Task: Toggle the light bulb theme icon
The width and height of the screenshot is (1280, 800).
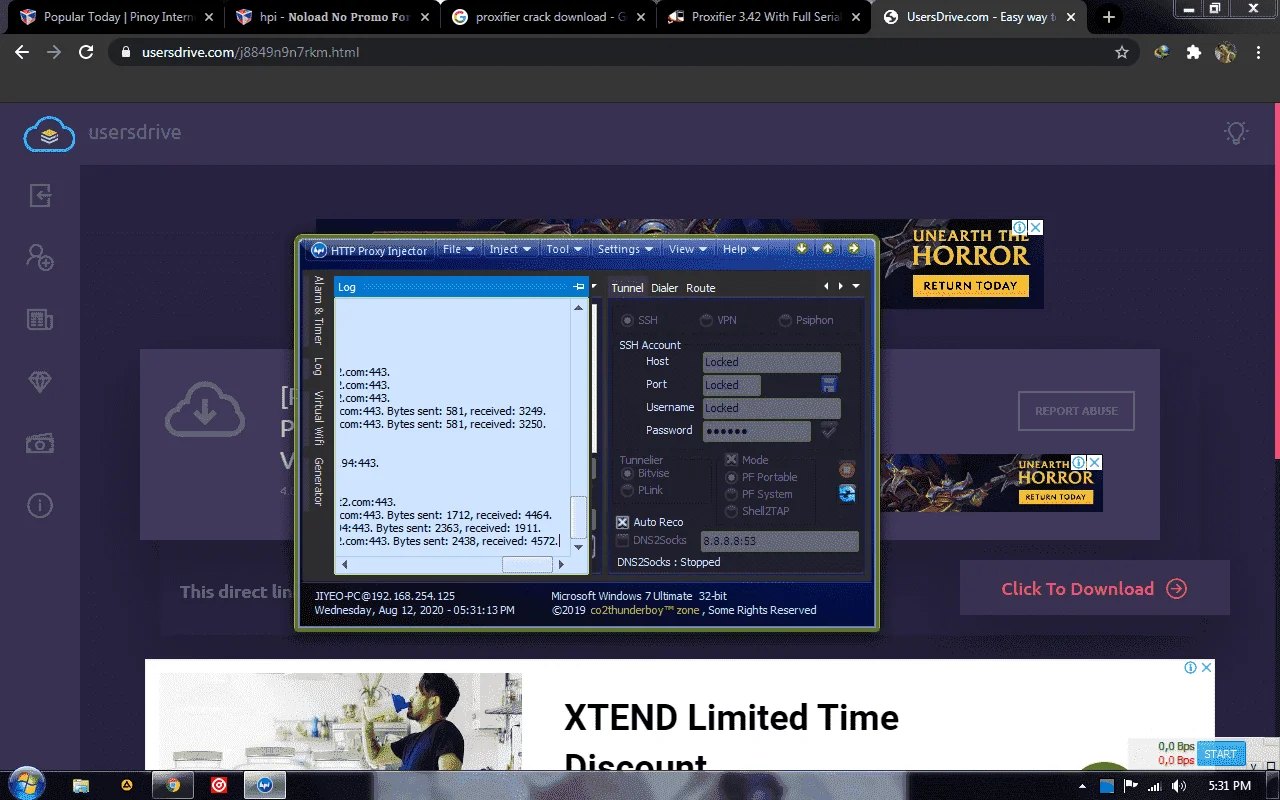Action: click(x=1237, y=133)
